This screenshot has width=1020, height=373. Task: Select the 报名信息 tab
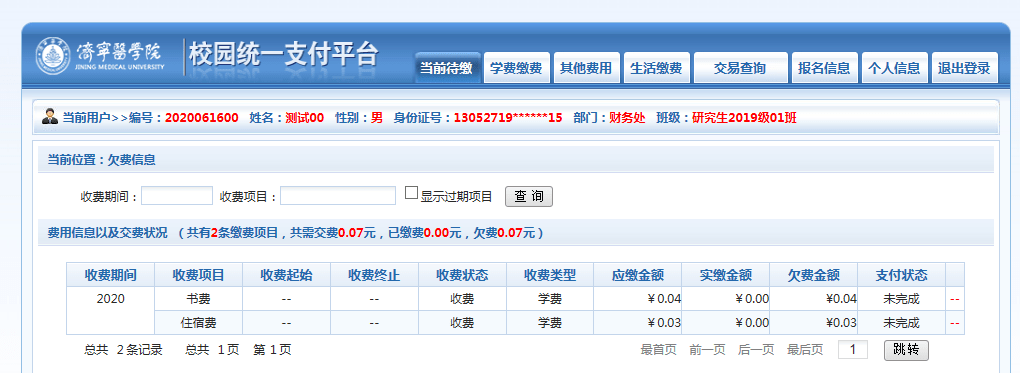[x=824, y=68]
